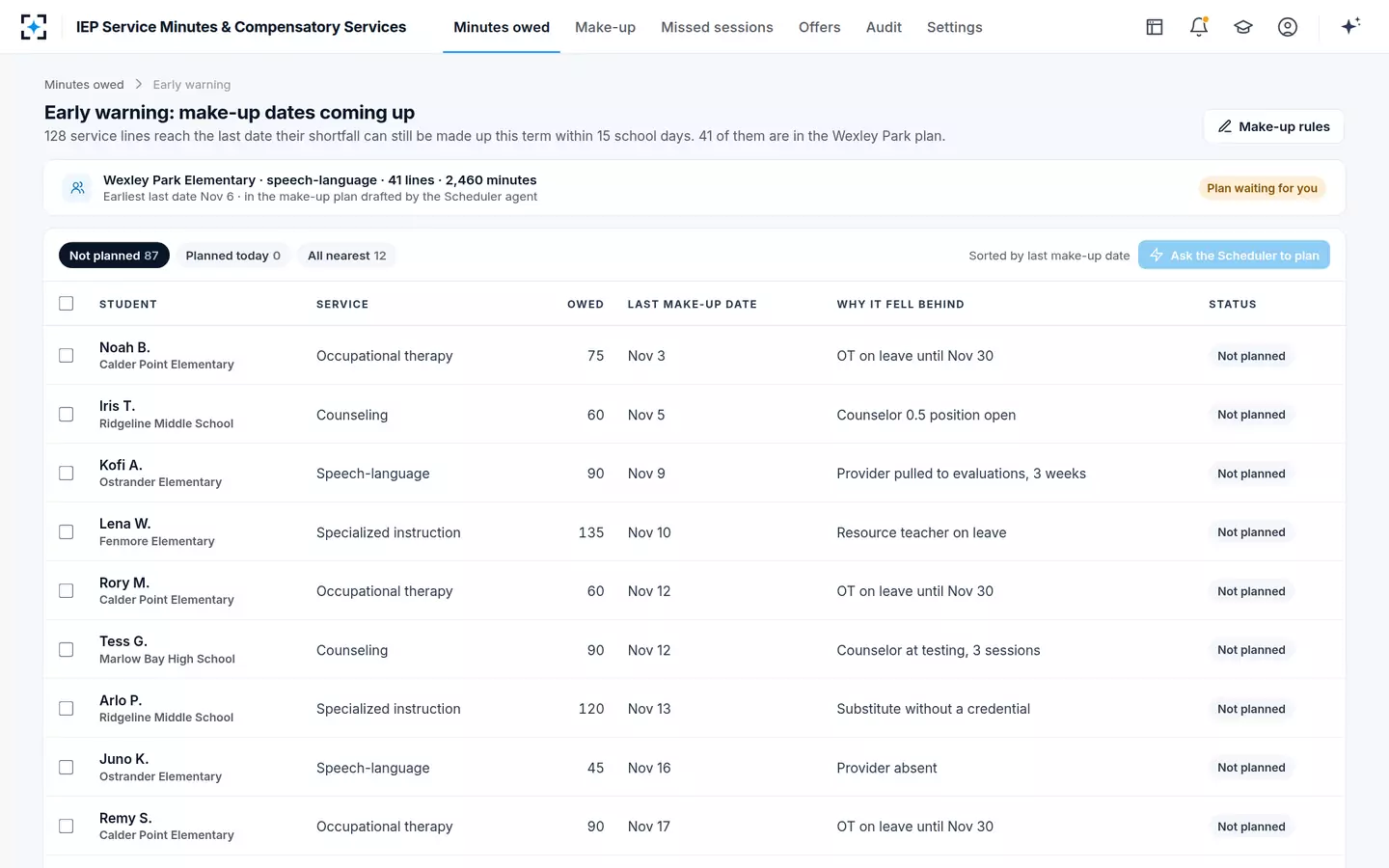Click student name Noah B.
This screenshot has height=868, width=1389.
124,347
